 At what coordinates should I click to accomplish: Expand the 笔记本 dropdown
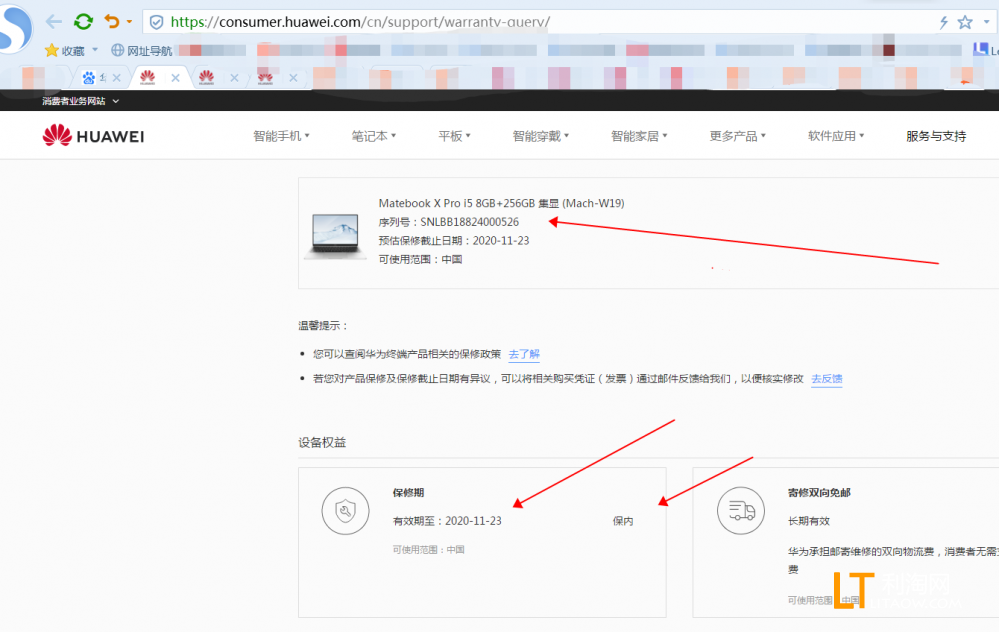(x=373, y=136)
